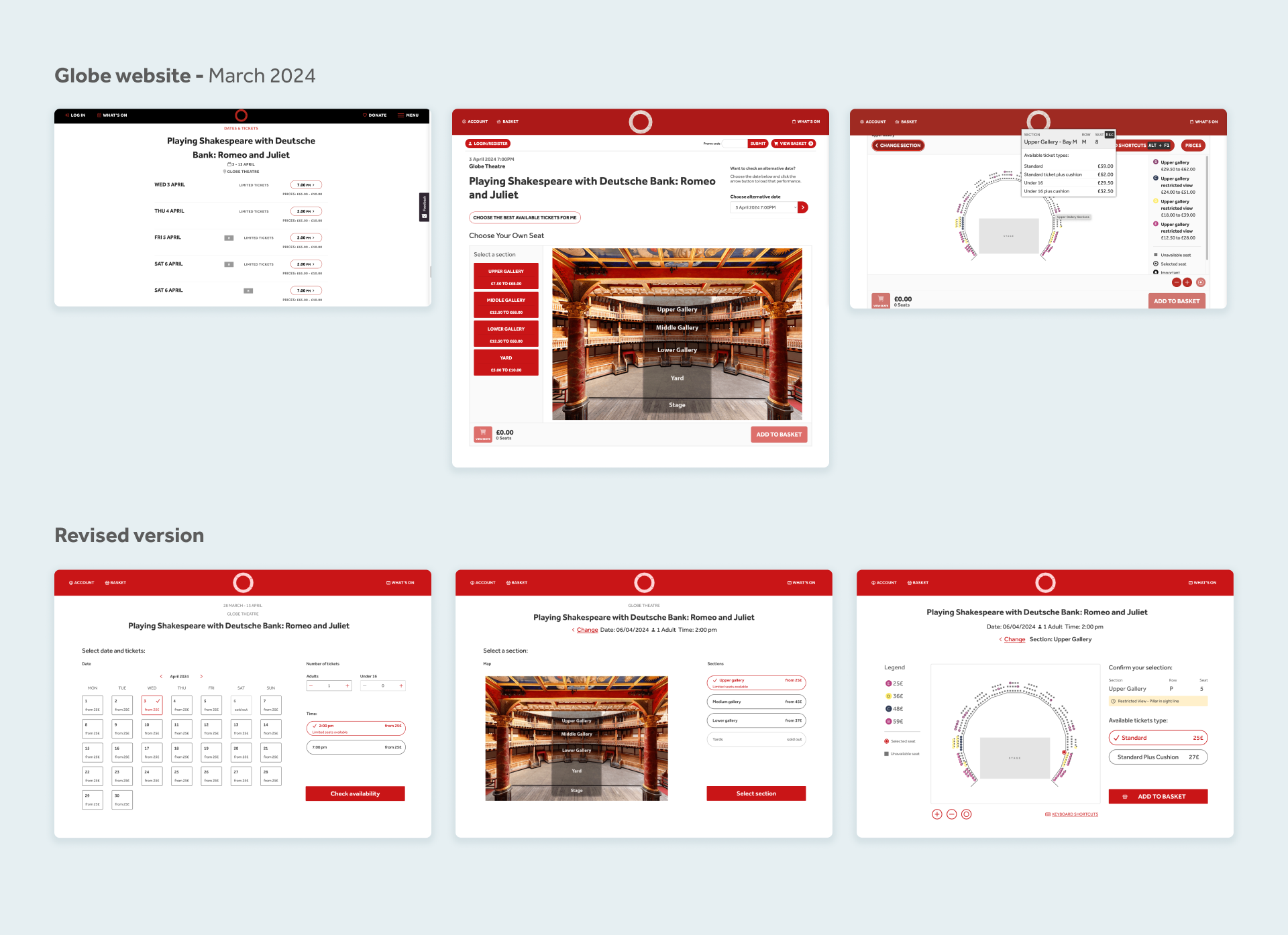Click WHAT'S ON in revised seat-map page header

pyautogui.click(x=1202, y=583)
